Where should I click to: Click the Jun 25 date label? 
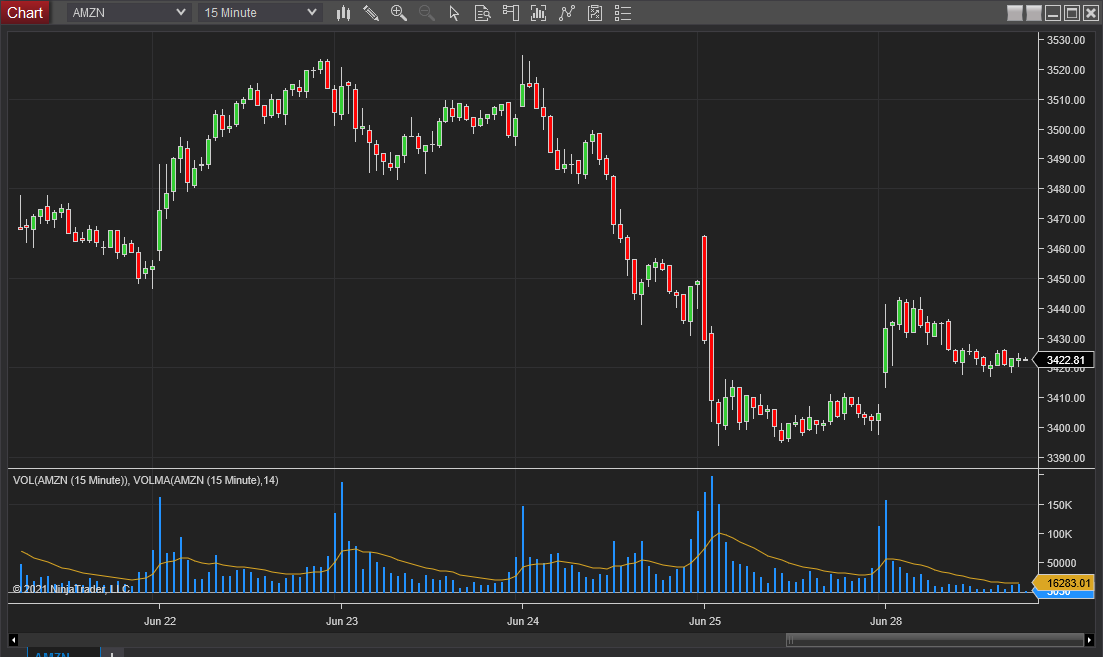click(x=705, y=621)
